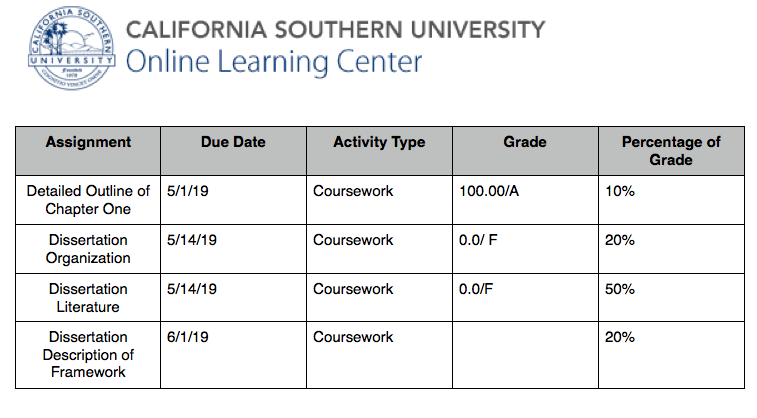
Task: Open the Dissertation Literature assignment
Action: (x=88, y=298)
